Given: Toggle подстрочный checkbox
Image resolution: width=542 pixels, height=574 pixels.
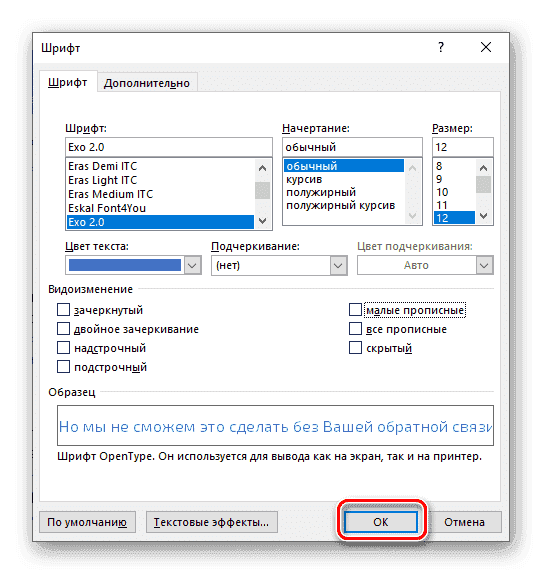Looking at the screenshot, I should coord(63,367).
